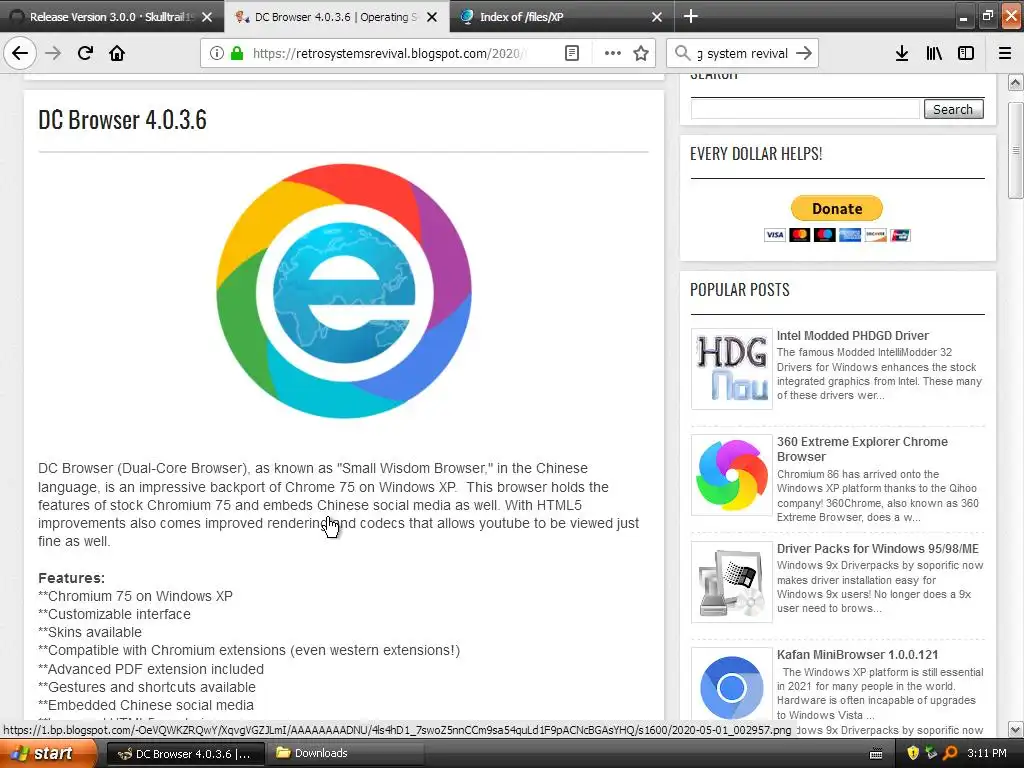Open the Intel Modded PHDGD Driver post
This screenshot has height=768, width=1024.
[x=852, y=335]
